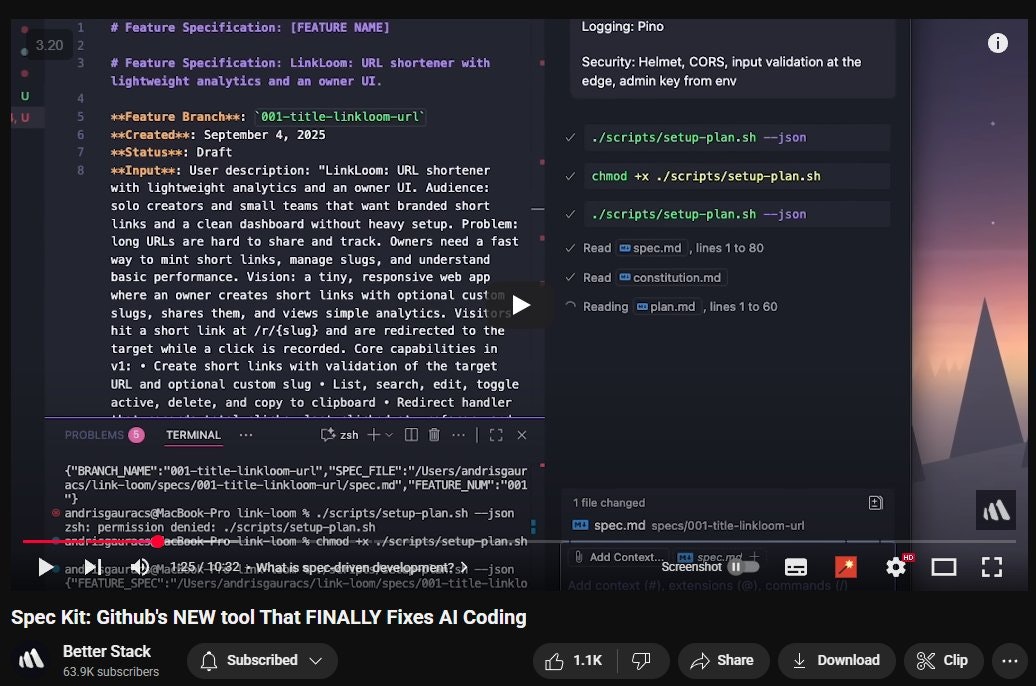The image size is (1036, 686).
Task: Click the plan.md file chip
Action: pyautogui.click(x=667, y=307)
